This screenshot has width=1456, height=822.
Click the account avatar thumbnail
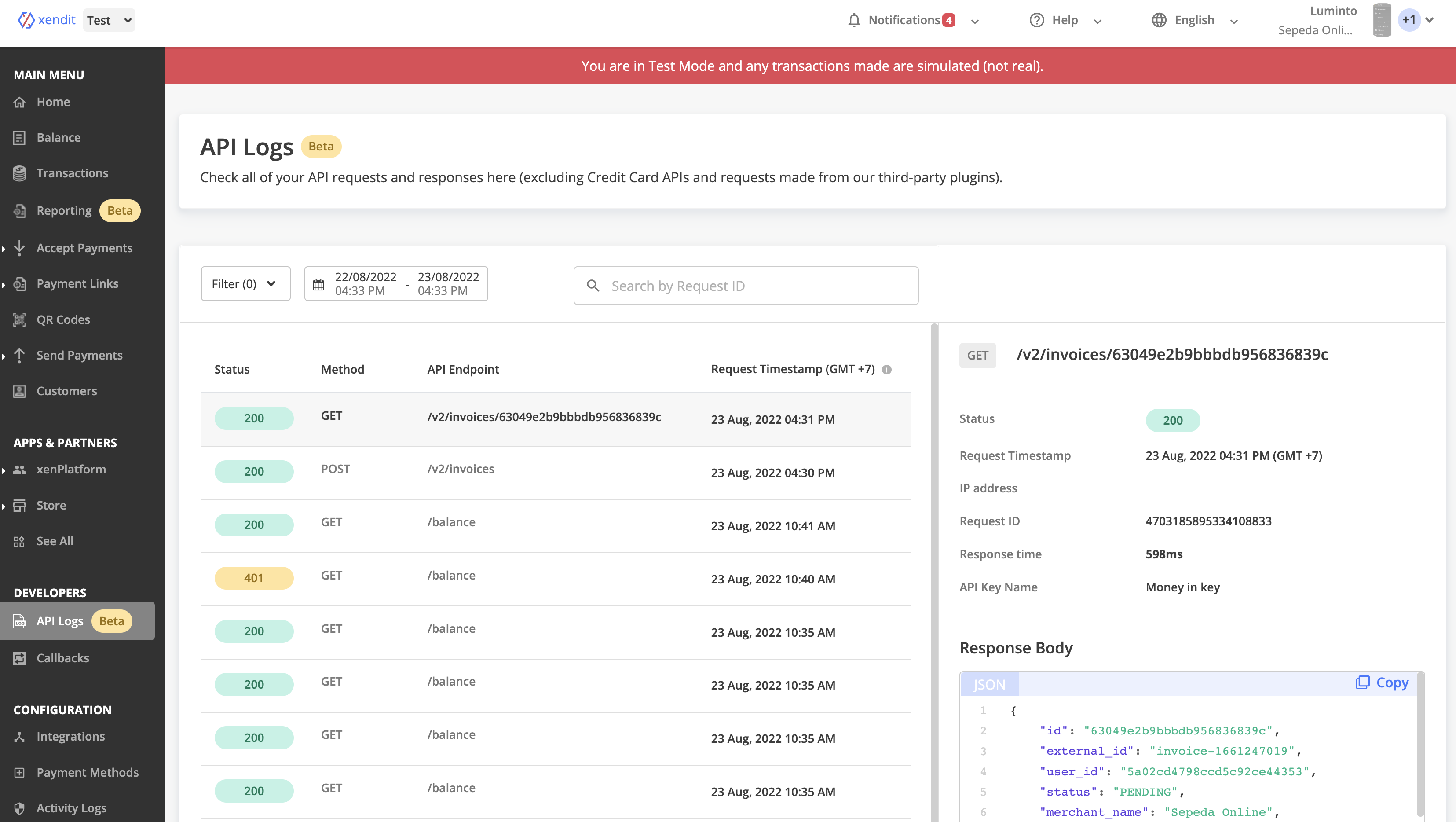point(1382,20)
